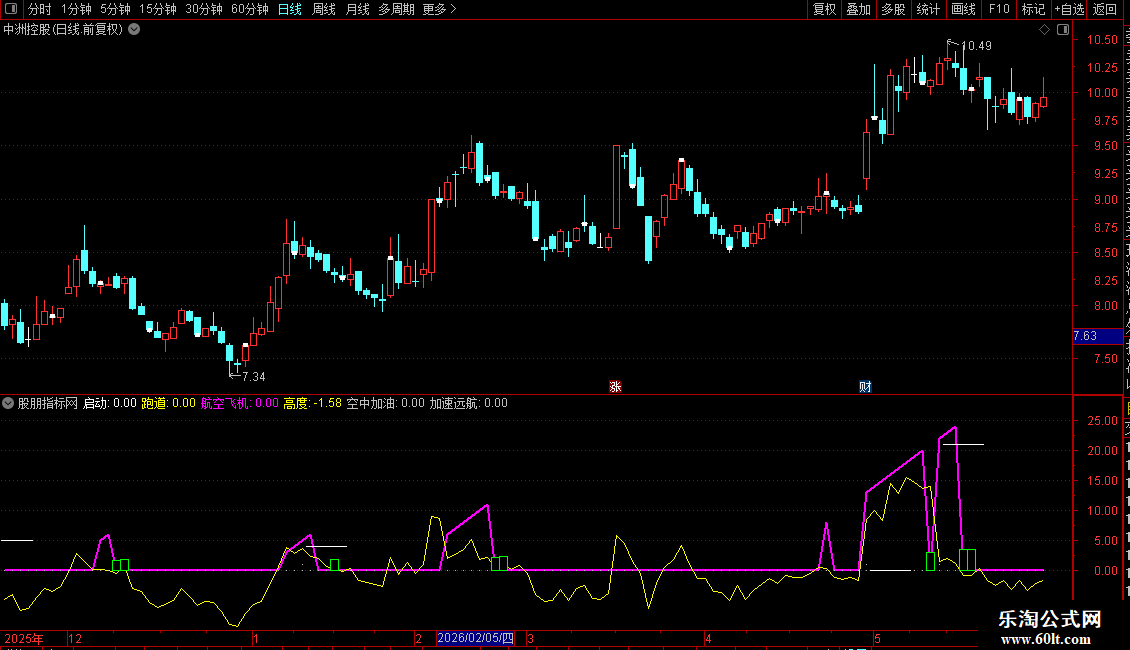The height and width of the screenshot is (650, 1130).
Task: Toggle right sidebar icon in chart corner
Action: click(x=1063, y=30)
